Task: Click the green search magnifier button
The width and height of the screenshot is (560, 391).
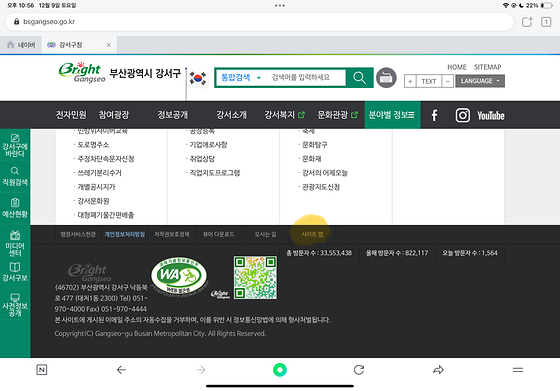Action: click(x=359, y=77)
